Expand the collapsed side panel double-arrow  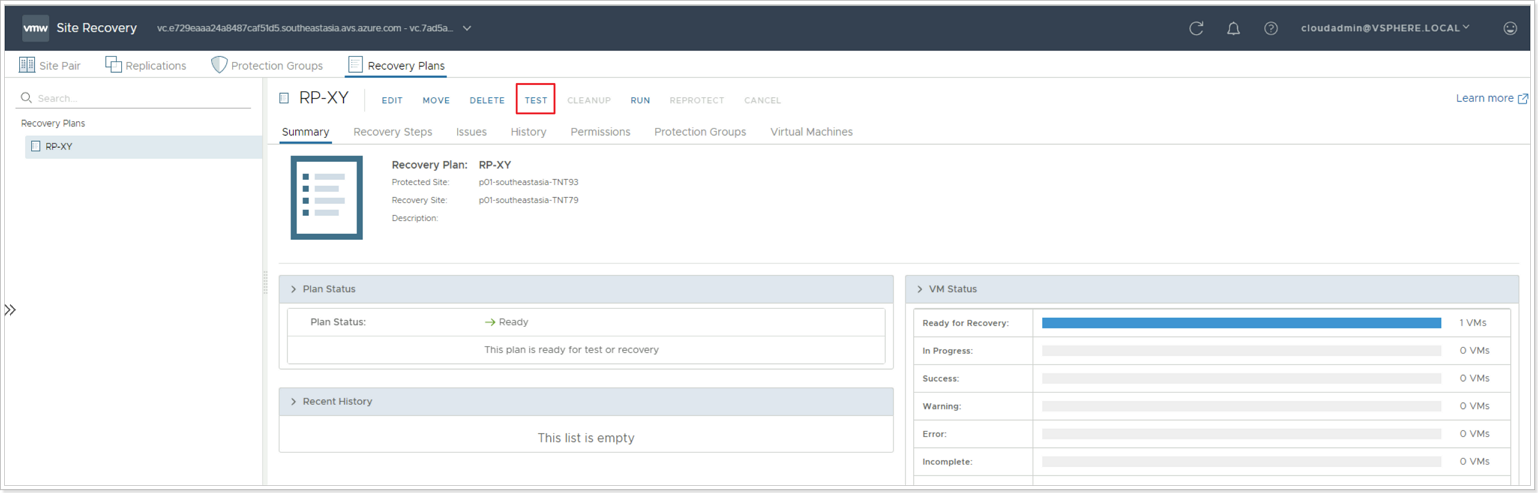10,310
